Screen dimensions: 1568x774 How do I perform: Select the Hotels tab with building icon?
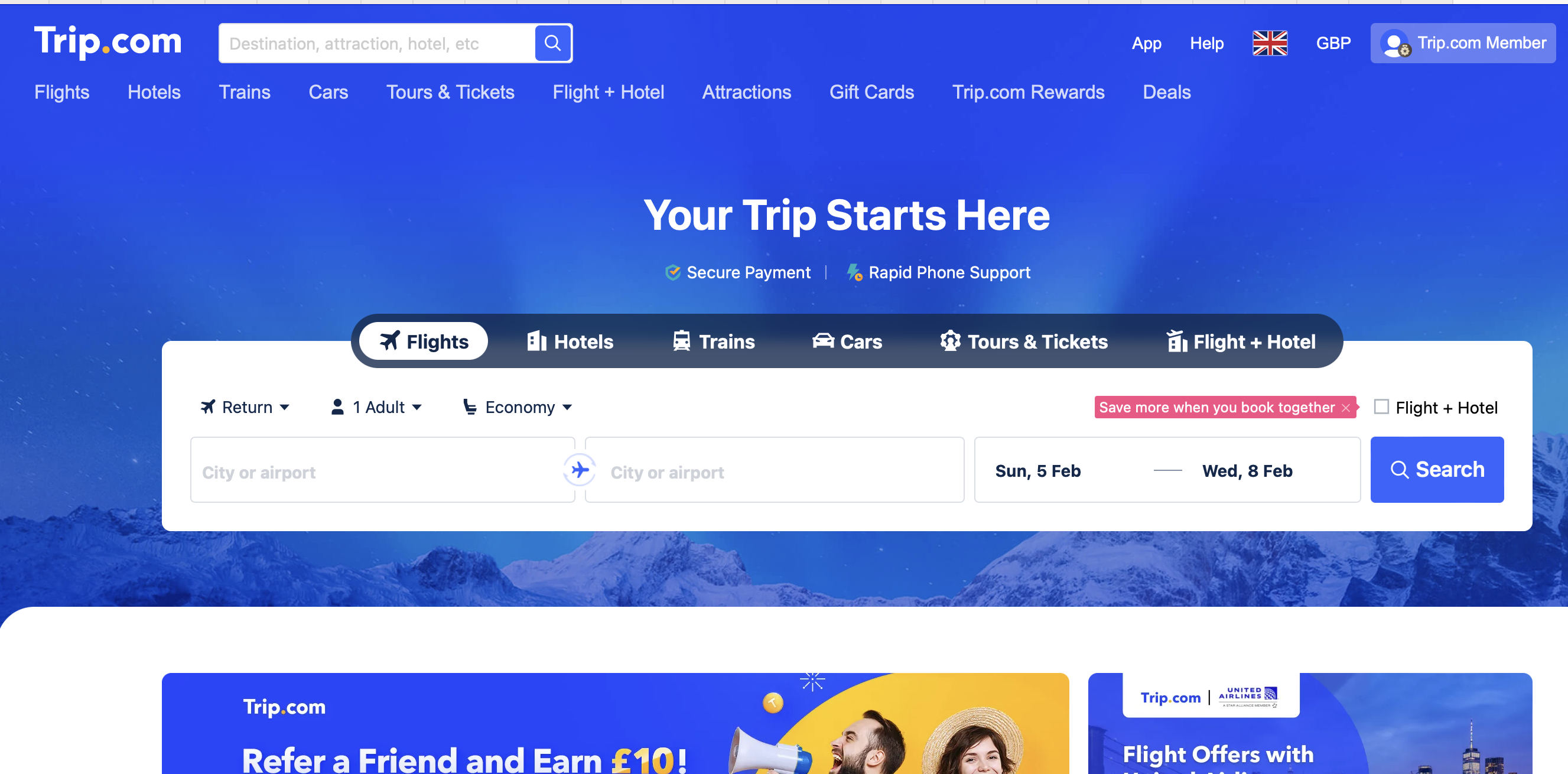570,342
